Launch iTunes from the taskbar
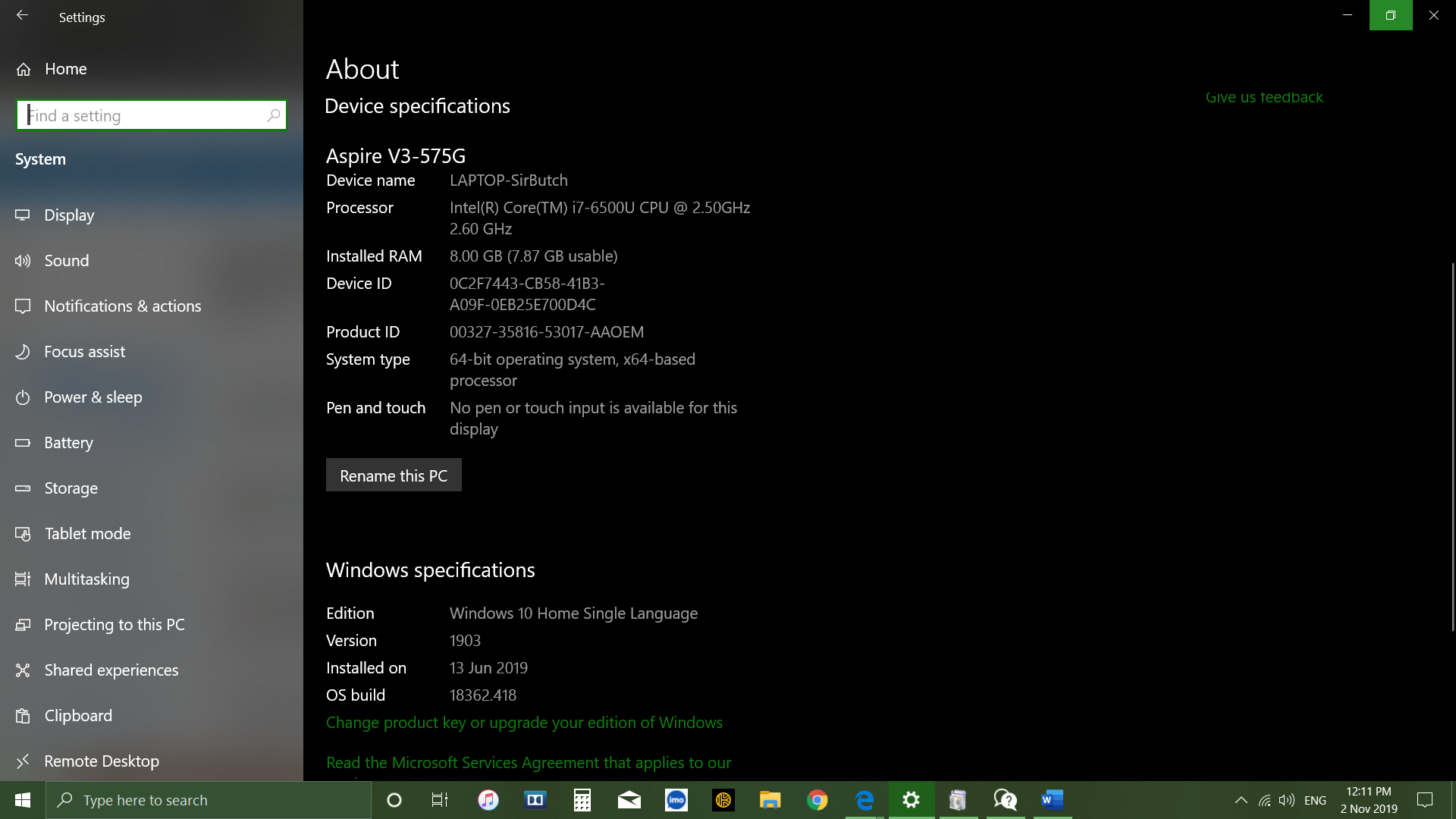 click(488, 800)
